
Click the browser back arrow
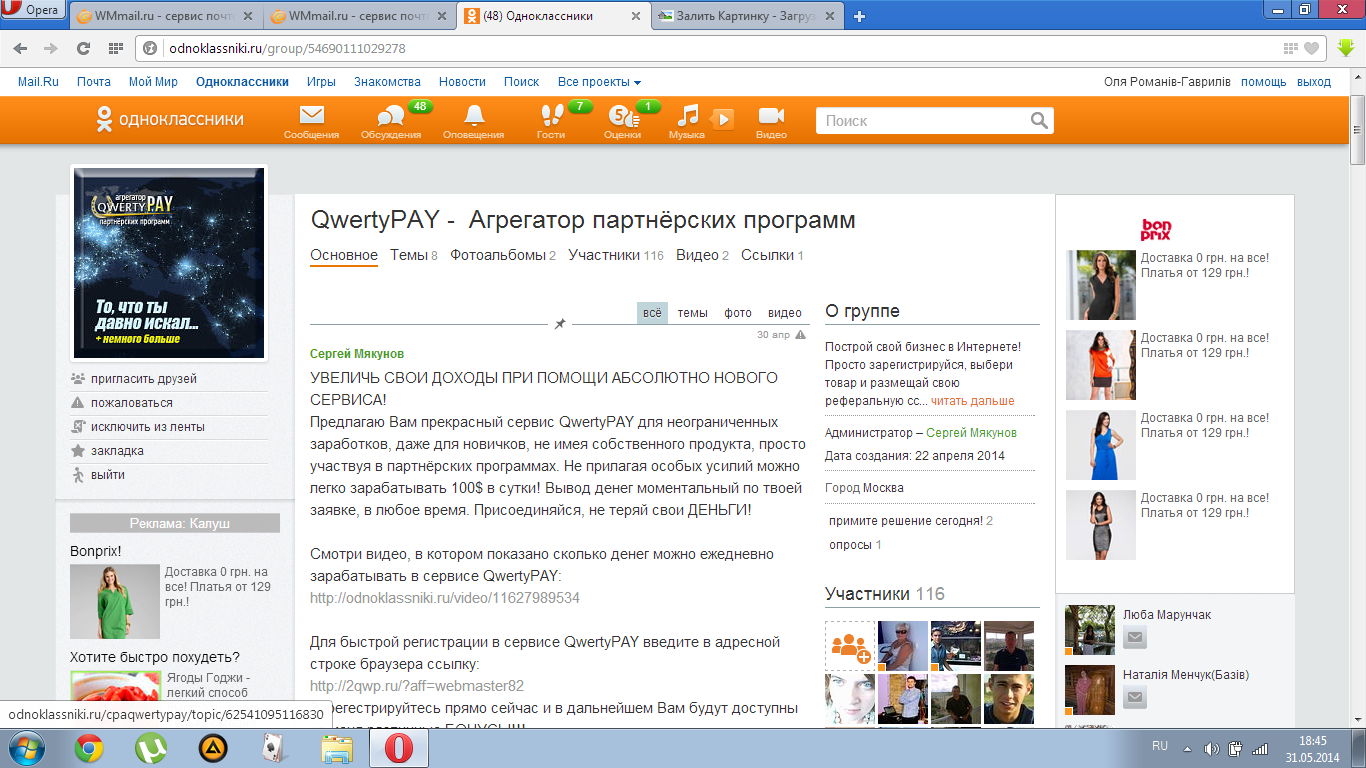tap(22, 48)
